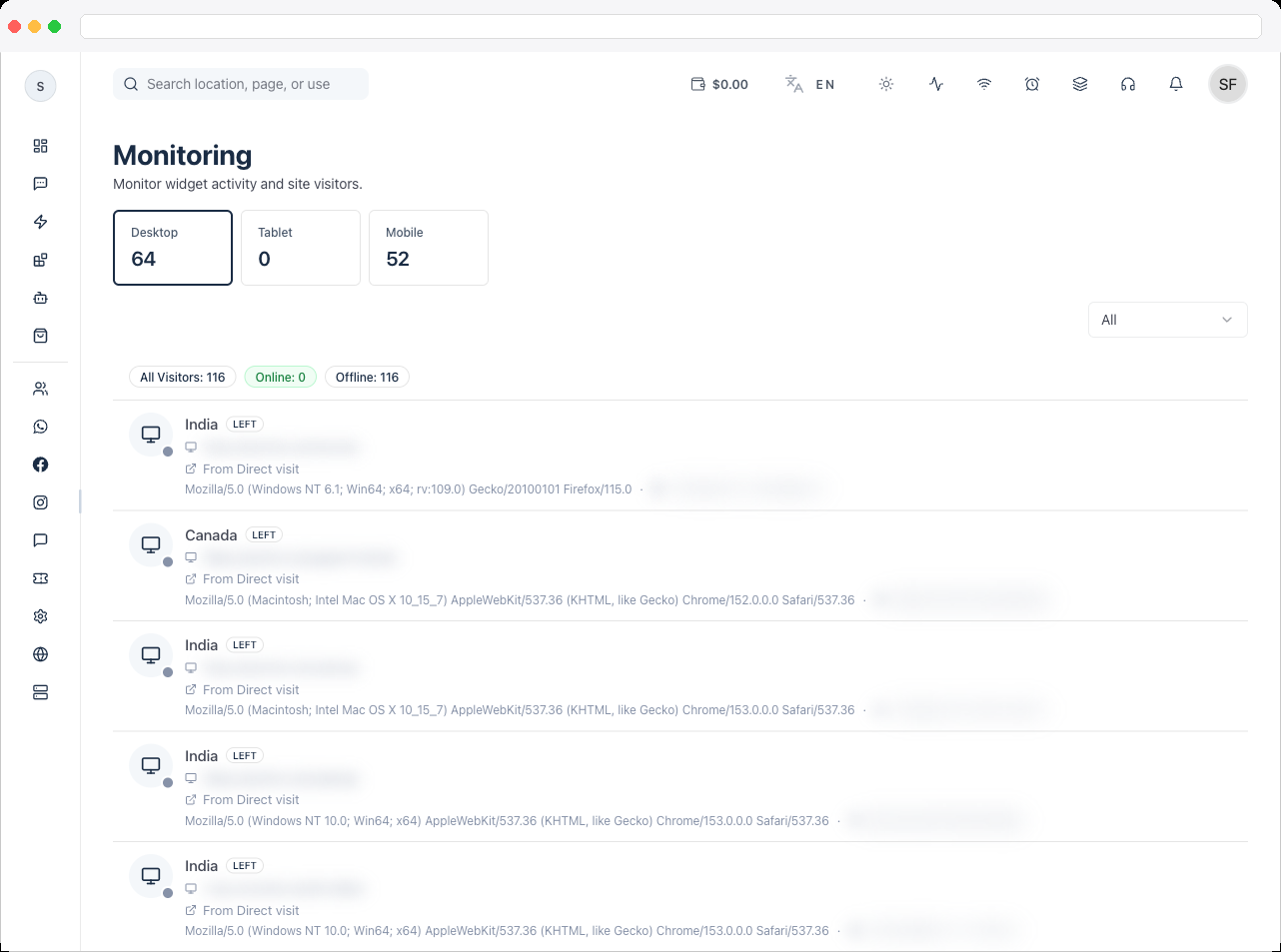This screenshot has height=952, width=1281.
Task: Select the Desktop 64 device card
Action: coord(173,248)
